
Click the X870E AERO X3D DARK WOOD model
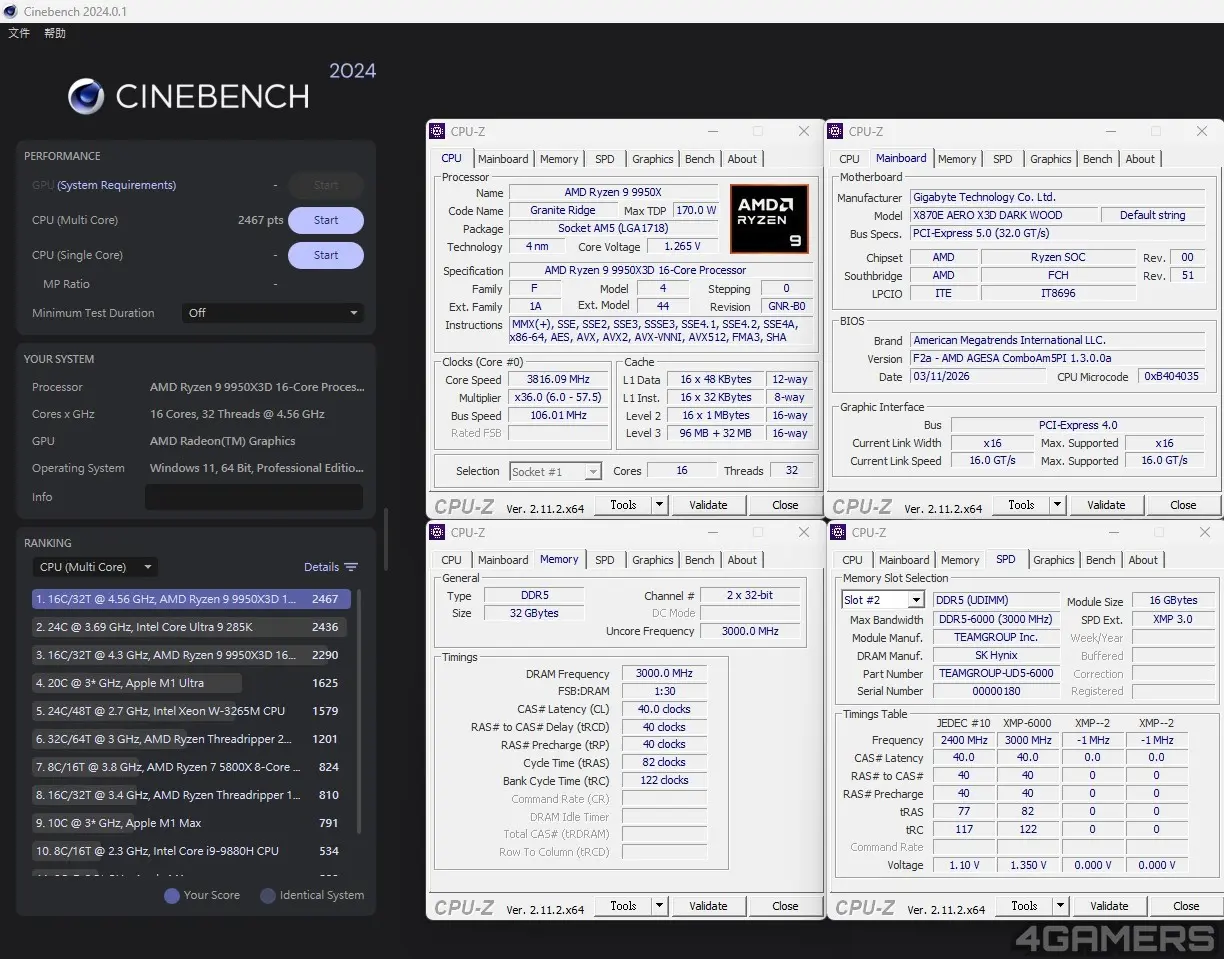tap(1003, 215)
